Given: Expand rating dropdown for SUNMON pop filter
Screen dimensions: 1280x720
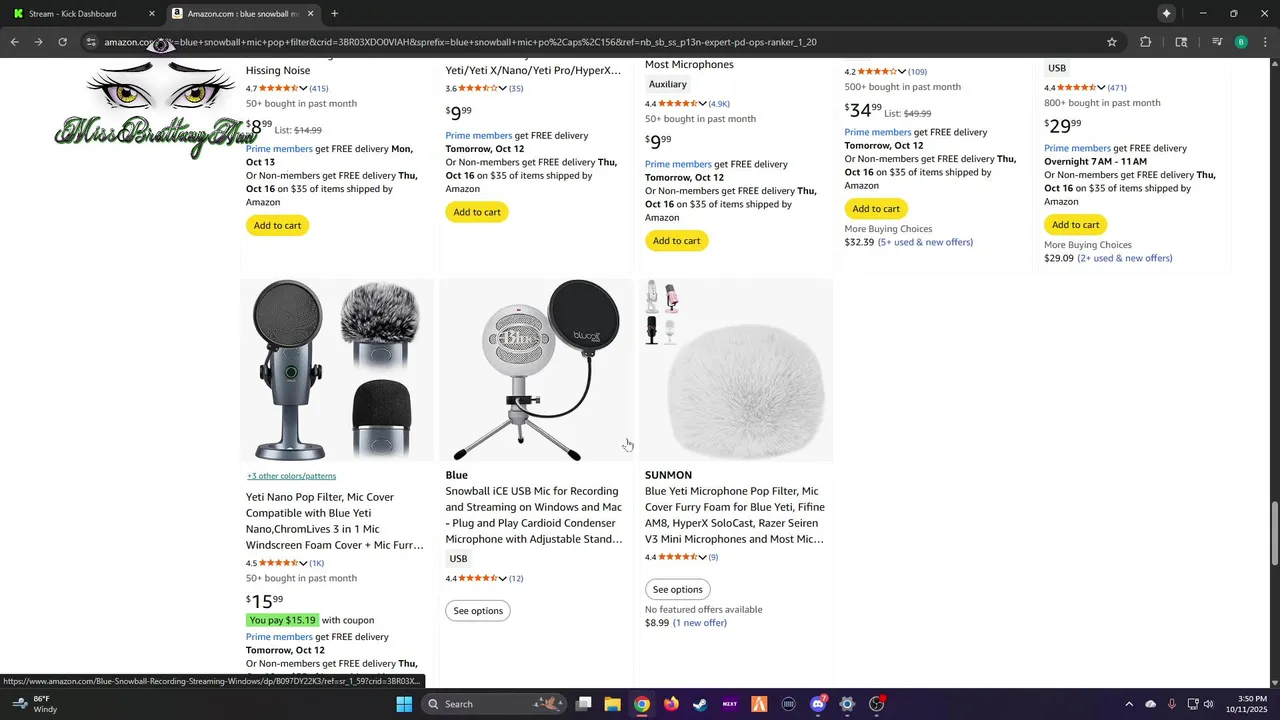Looking at the screenshot, I should click(x=702, y=557).
